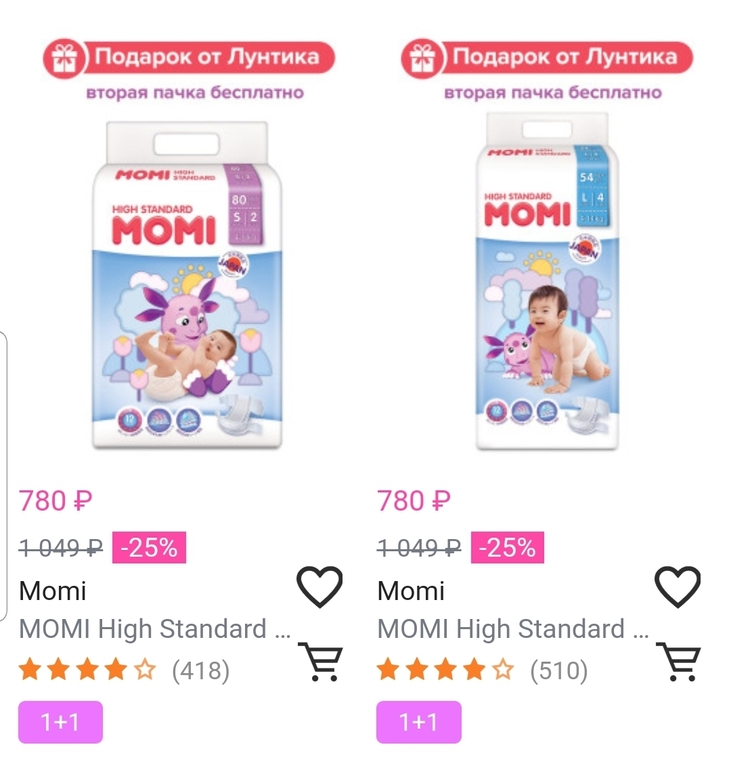The image size is (731, 770).
Task: Tap left gift icon in Luntik banner
Action: [63, 58]
